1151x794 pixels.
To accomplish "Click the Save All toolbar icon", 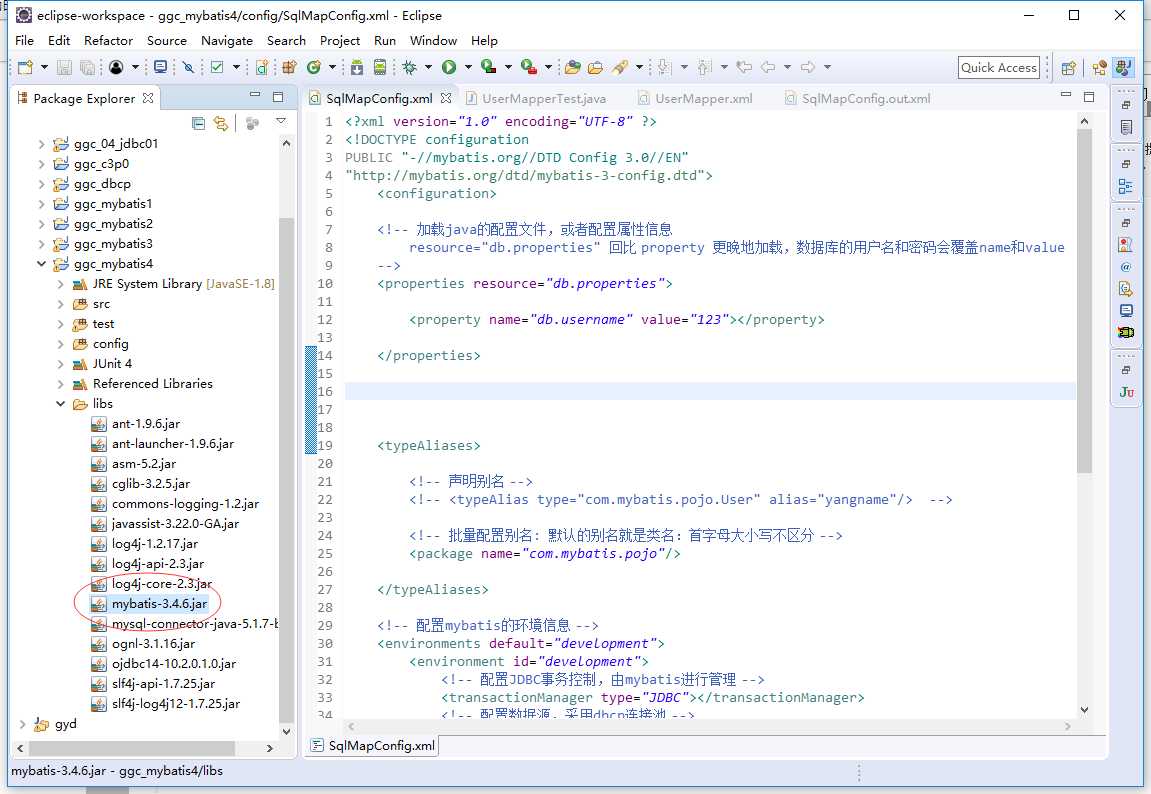I will coord(87,68).
